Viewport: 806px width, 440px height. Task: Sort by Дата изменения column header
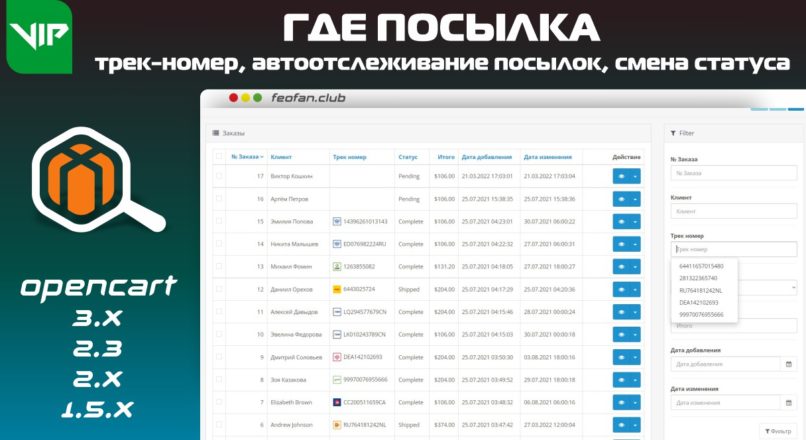(548, 157)
